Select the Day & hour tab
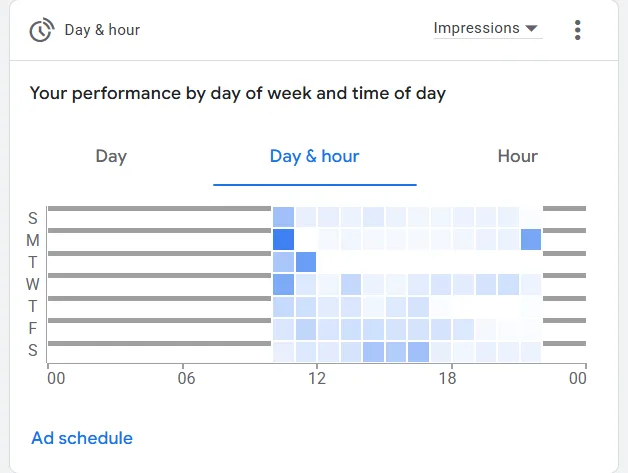628x473 pixels. [314, 156]
